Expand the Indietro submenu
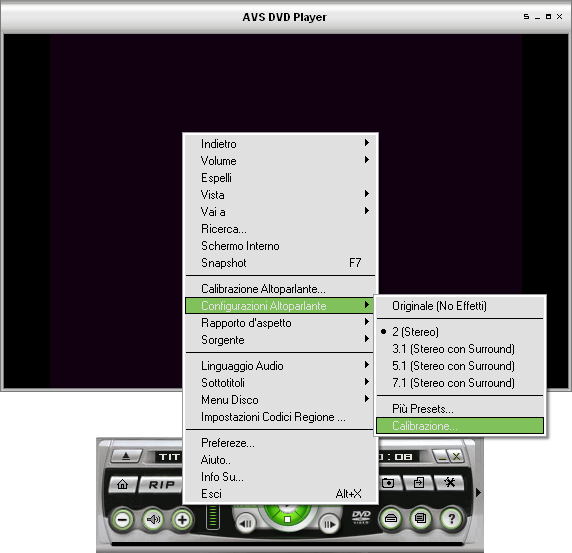Image resolution: width=572 pixels, height=553 pixels. click(280, 144)
